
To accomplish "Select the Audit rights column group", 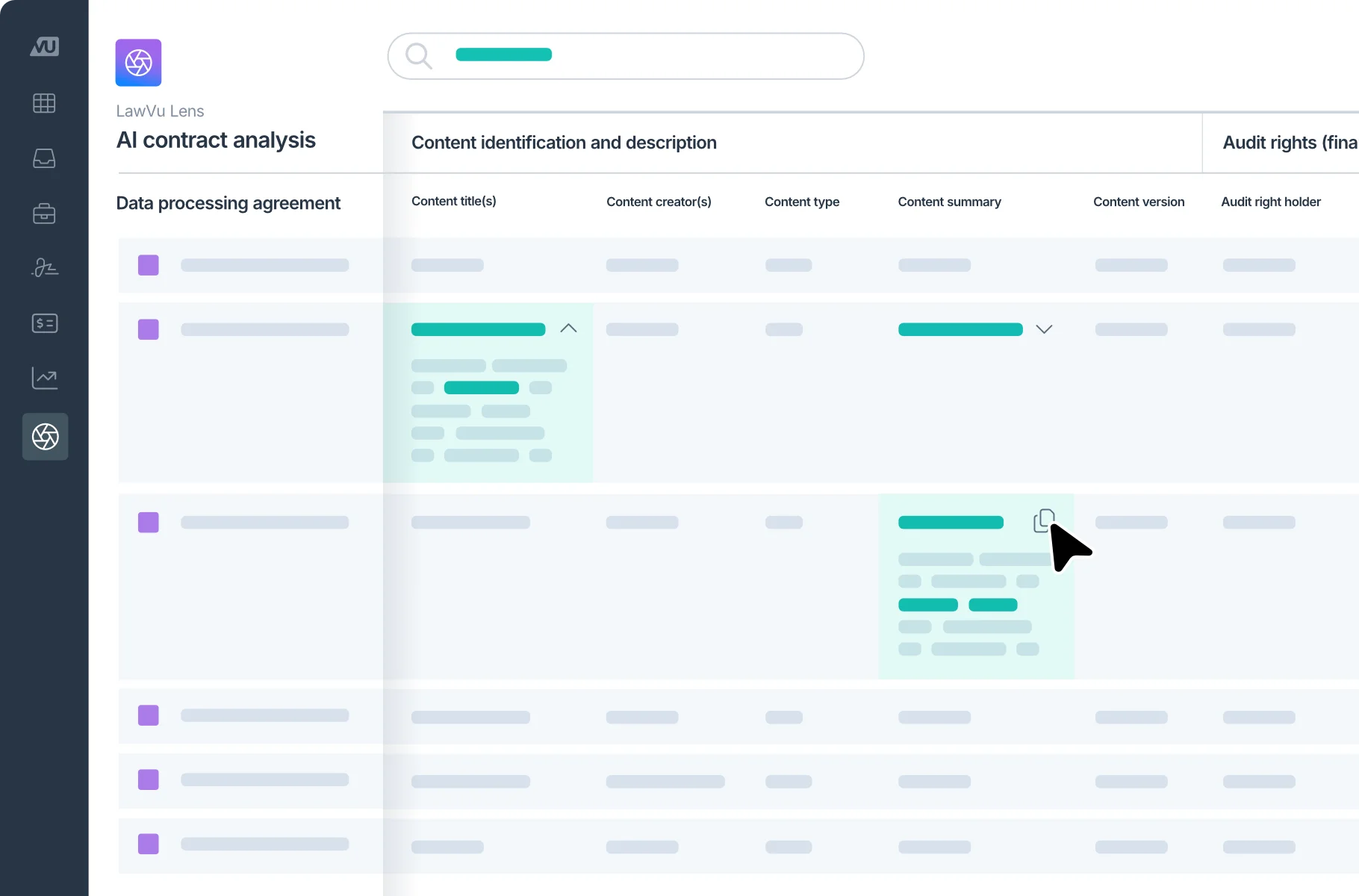I will coord(1289,143).
